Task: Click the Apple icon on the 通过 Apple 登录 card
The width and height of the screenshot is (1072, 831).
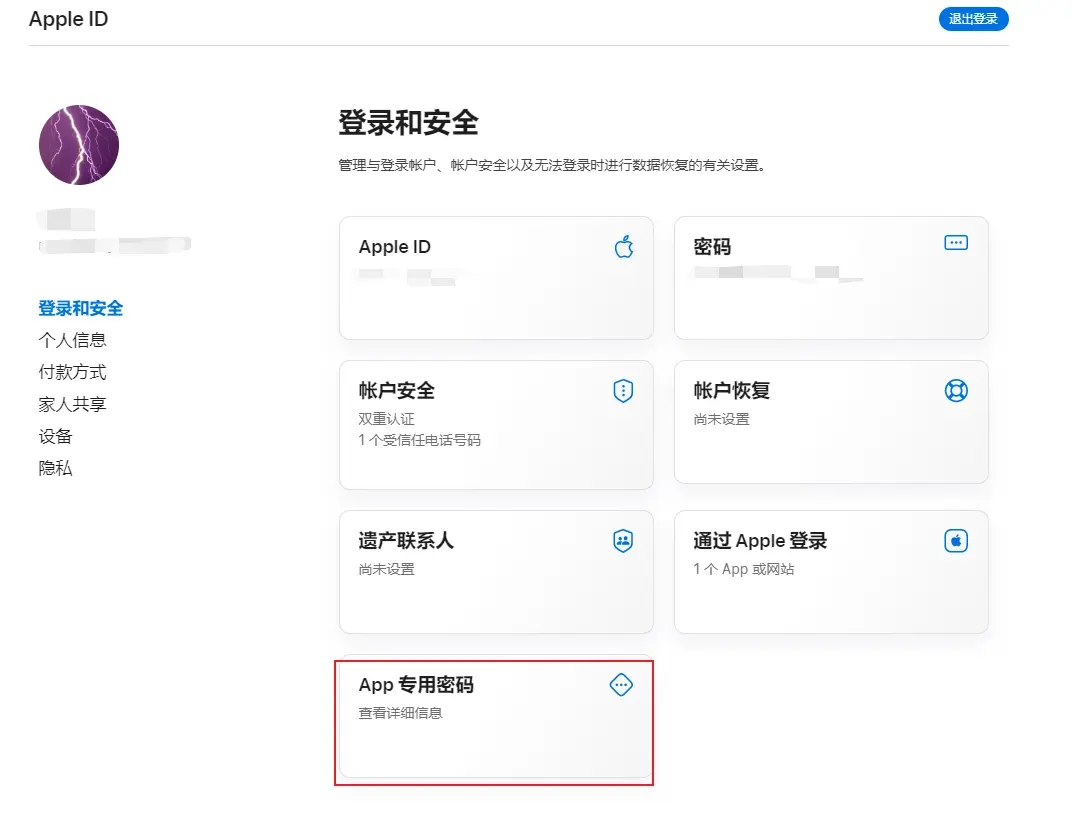Action: coord(956,541)
